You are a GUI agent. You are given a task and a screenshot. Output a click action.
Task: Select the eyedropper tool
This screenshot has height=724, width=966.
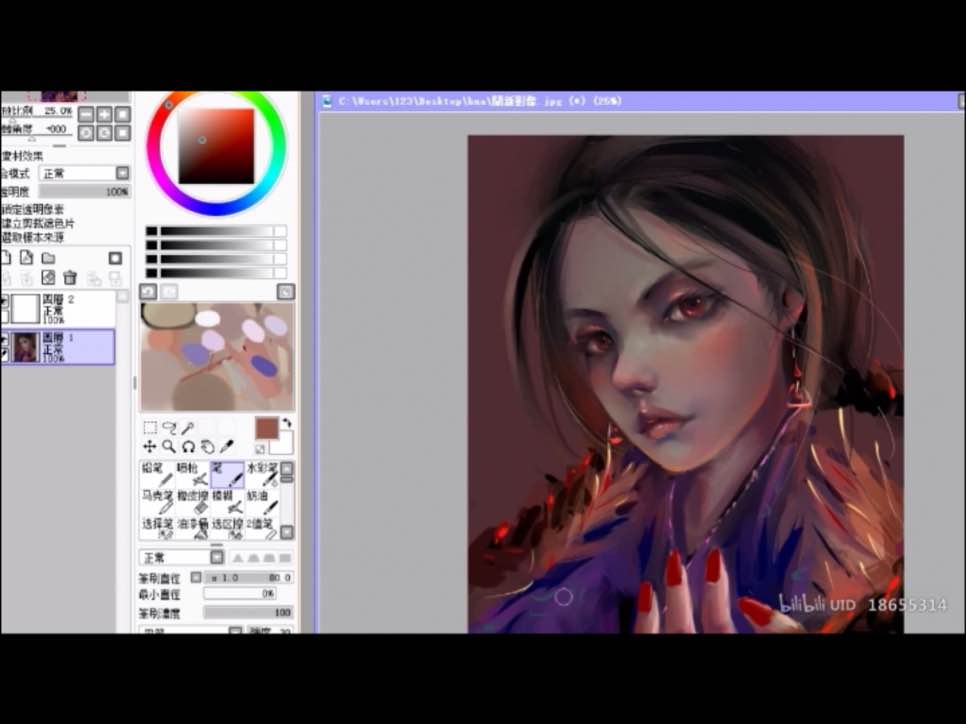point(227,446)
